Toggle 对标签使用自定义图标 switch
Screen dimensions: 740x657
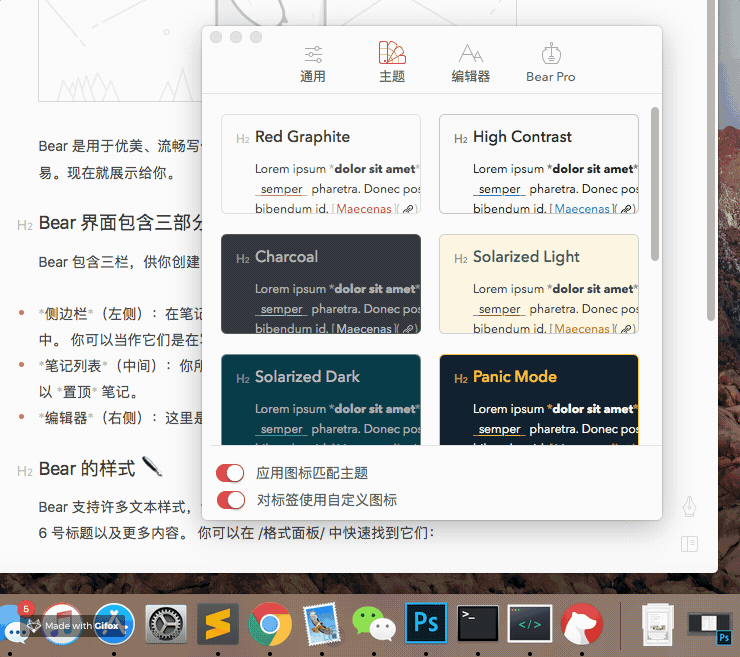tap(230, 500)
